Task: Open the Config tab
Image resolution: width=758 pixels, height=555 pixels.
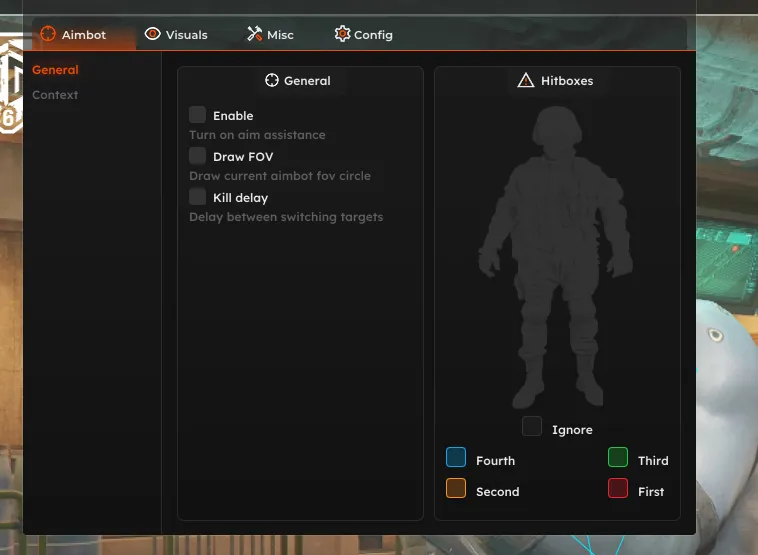Action: point(364,34)
